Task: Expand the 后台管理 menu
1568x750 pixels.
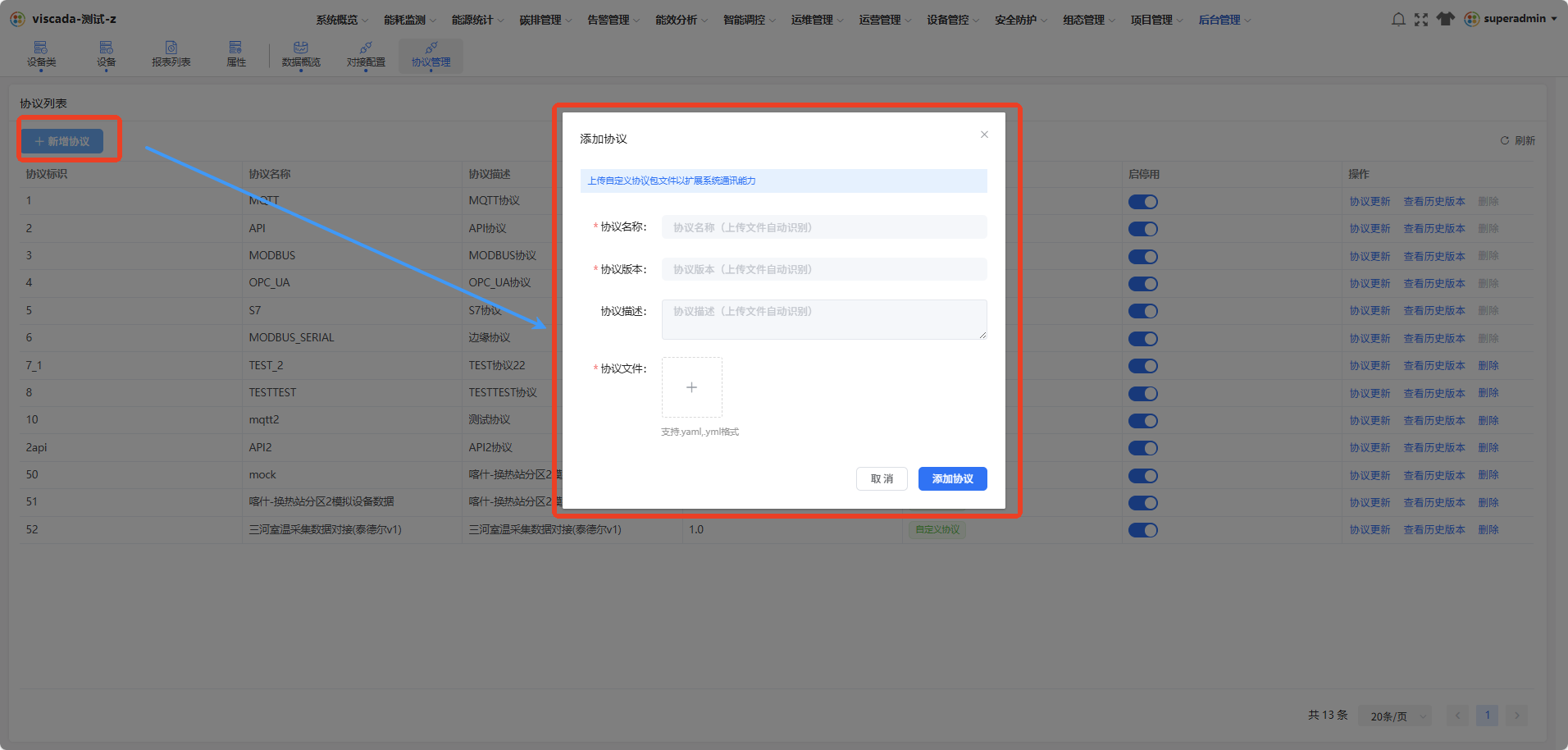Action: point(1225,20)
